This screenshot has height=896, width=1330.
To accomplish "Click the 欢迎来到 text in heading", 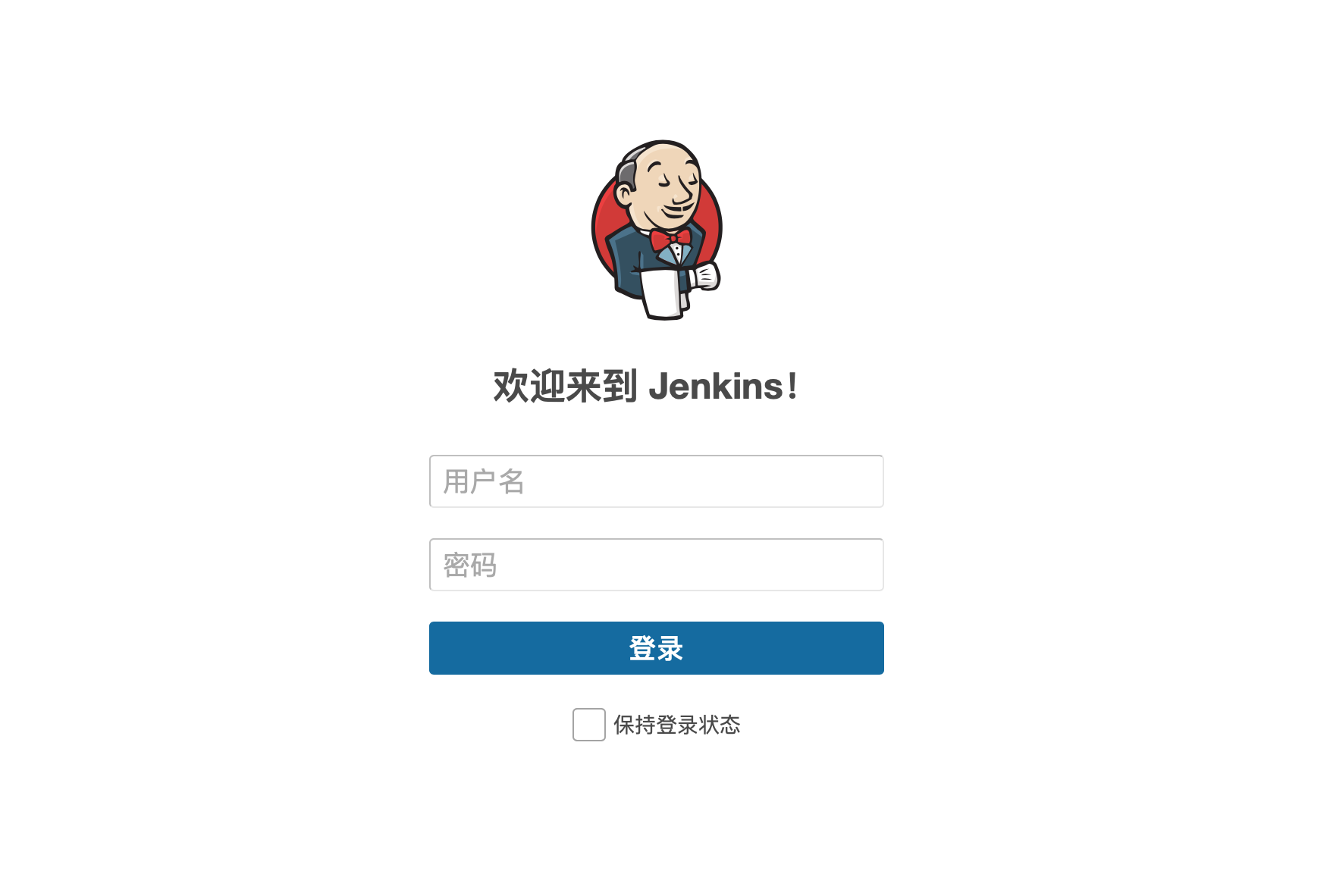I will point(565,386).
